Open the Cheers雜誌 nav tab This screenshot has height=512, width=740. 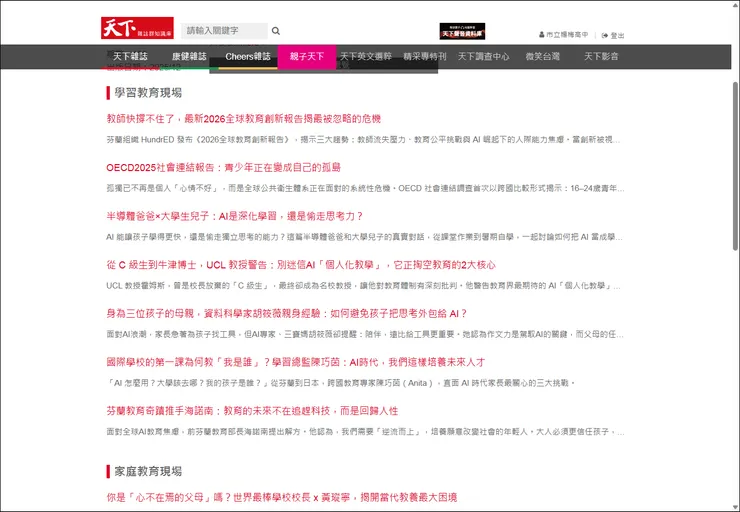coord(248,57)
